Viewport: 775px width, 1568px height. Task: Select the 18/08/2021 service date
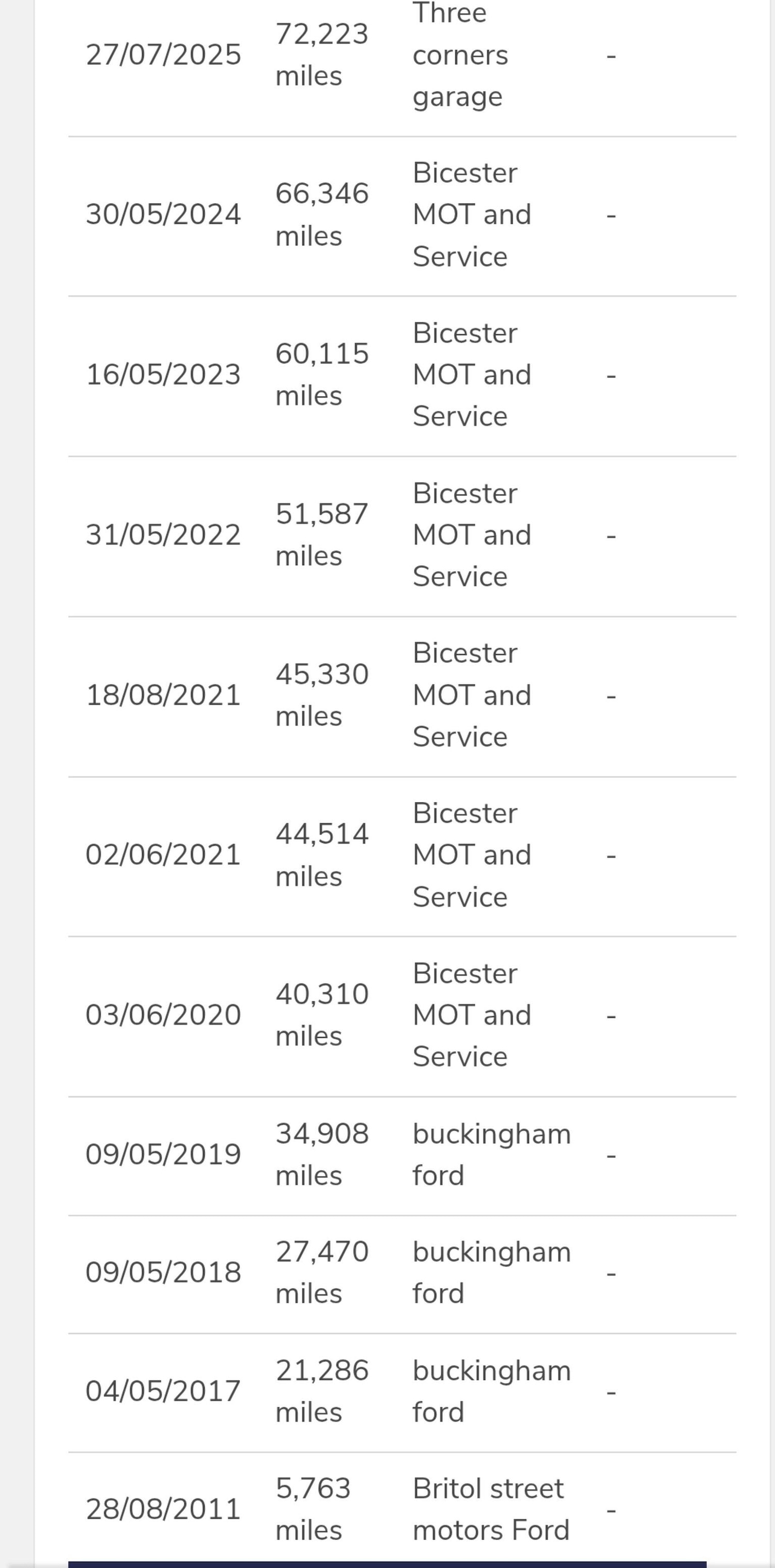click(163, 695)
